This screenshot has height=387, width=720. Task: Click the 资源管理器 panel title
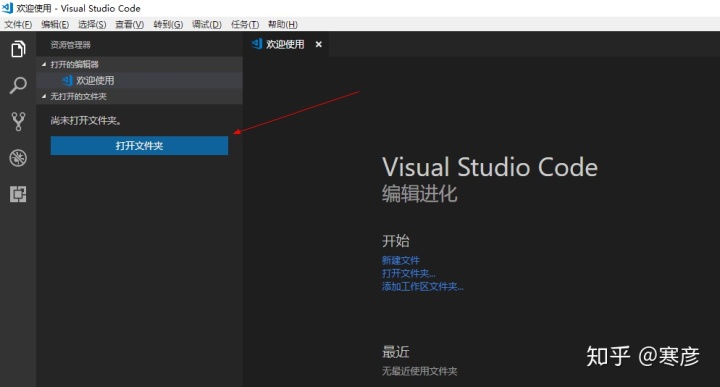[71, 45]
